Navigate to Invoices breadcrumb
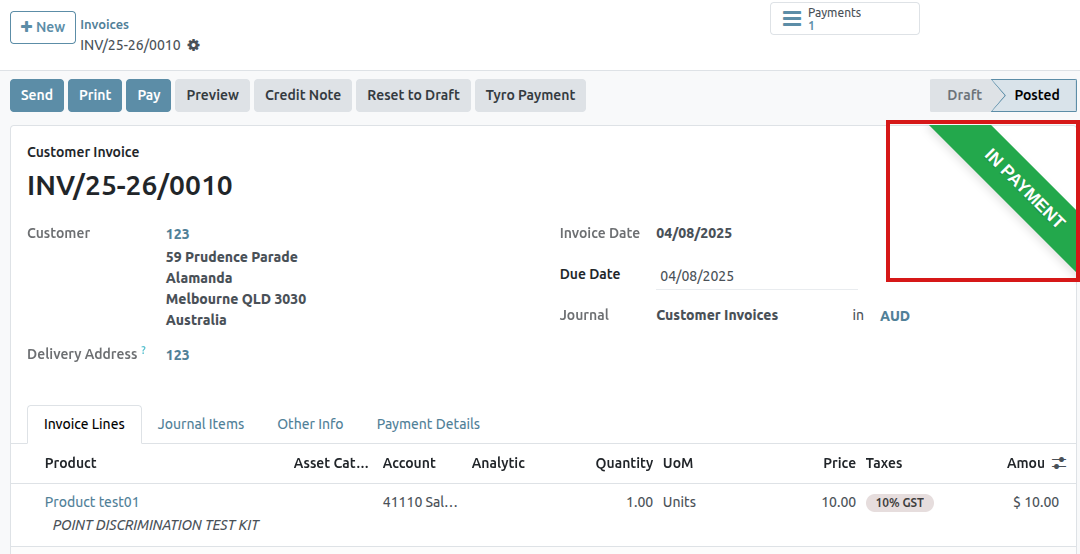The height and width of the screenshot is (554, 1080). point(104,24)
